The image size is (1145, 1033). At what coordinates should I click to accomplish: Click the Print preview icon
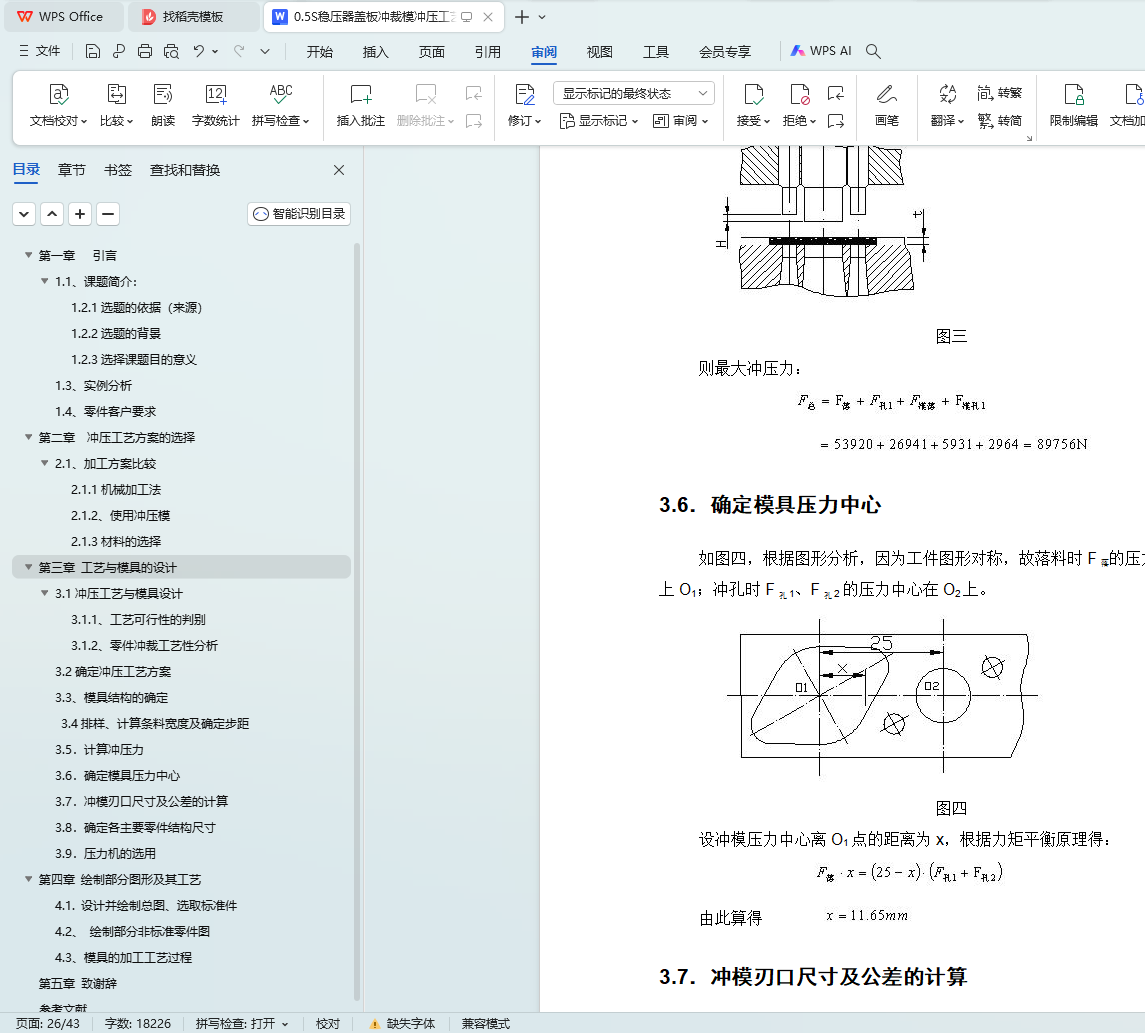171,51
